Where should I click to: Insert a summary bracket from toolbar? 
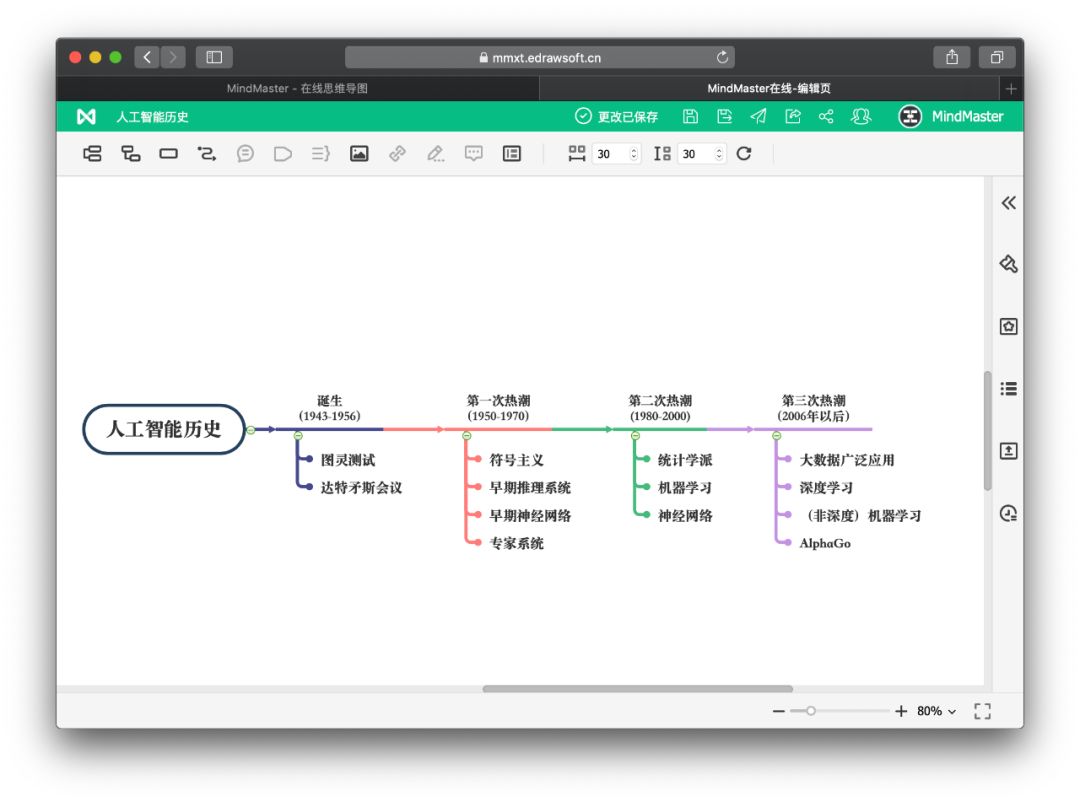click(321, 154)
